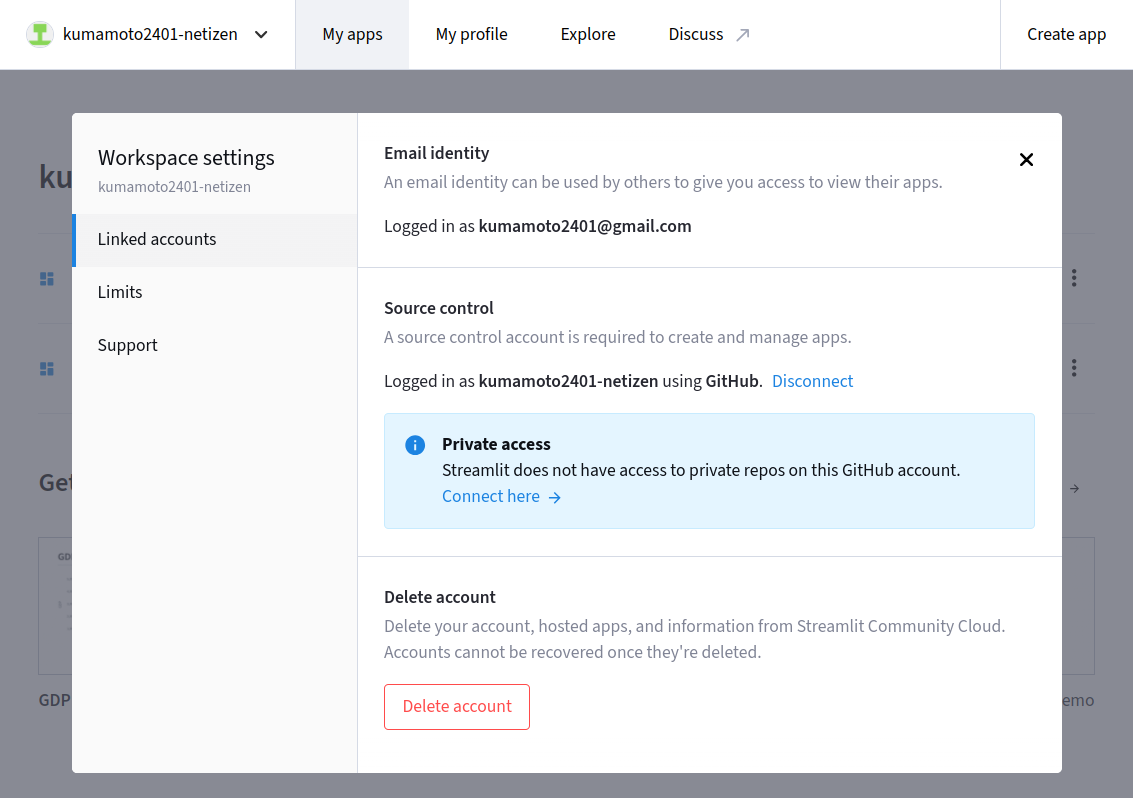This screenshot has width=1133, height=798.
Task: Click the Connect here link
Action: (x=501, y=497)
